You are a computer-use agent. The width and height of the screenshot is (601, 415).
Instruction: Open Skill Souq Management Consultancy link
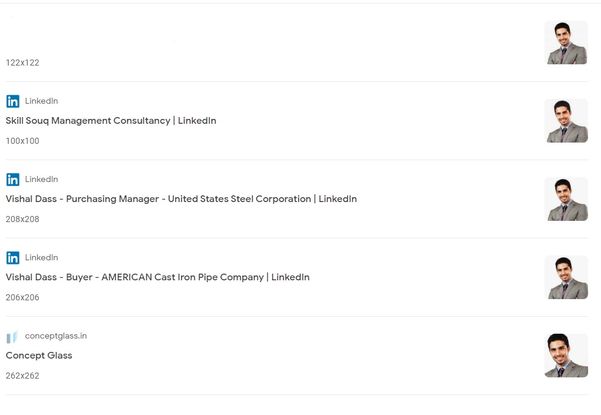(x=111, y=121)
